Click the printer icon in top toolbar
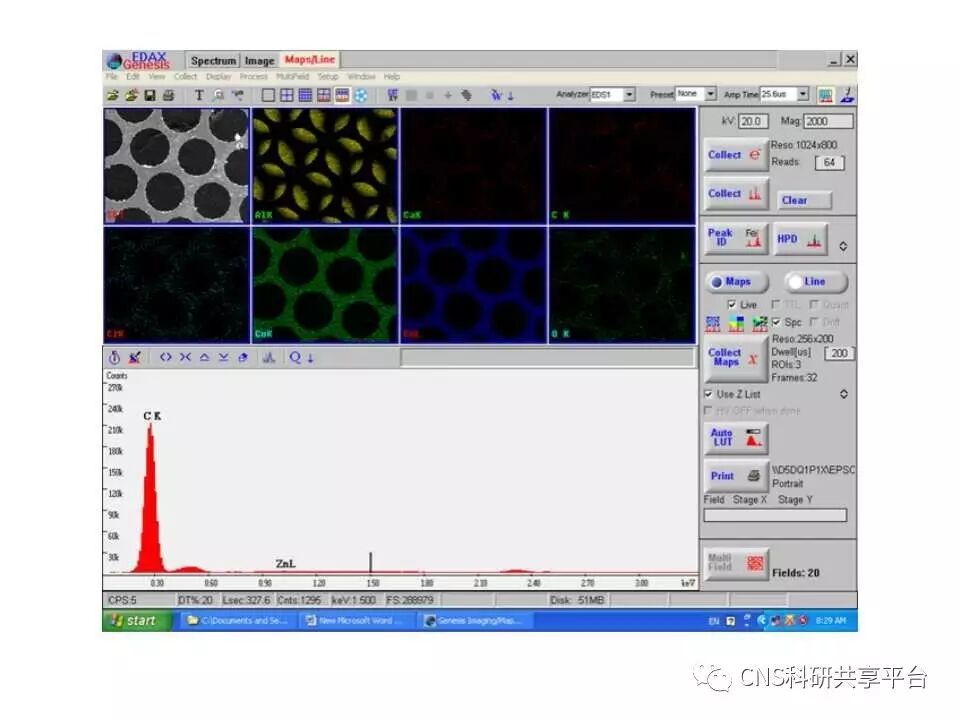The image size is (960, 720). 168,95
